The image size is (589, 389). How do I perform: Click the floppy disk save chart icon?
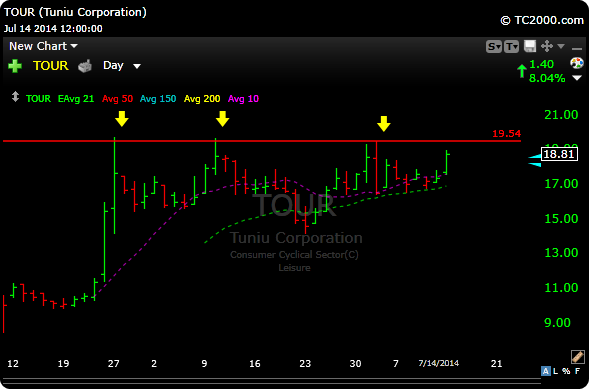tap(530, 47)
